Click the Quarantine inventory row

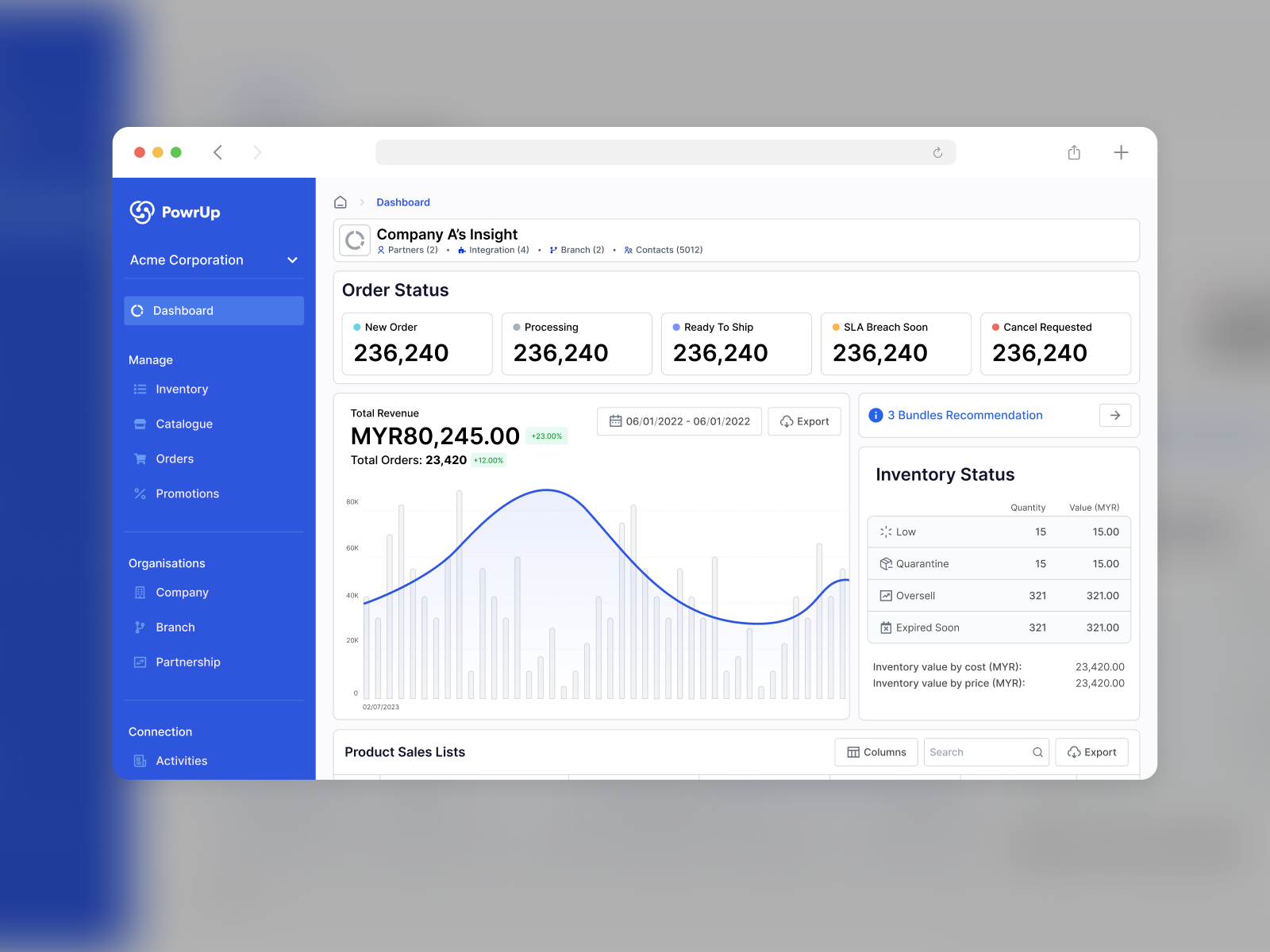click(999, 564)
